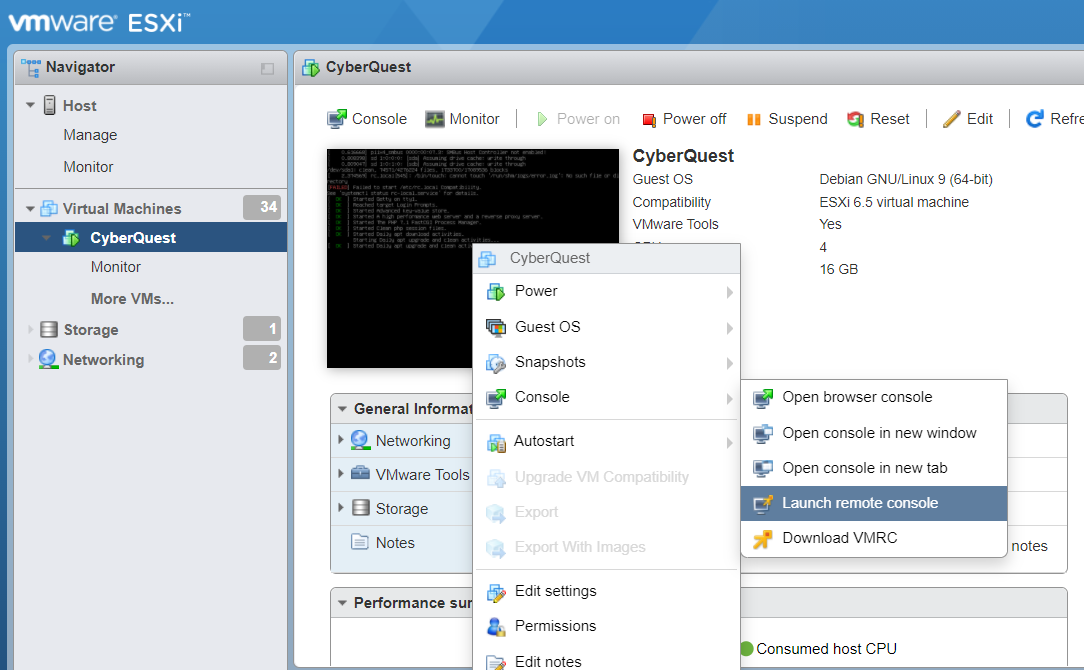Open the Console submenu entry

click(606, 398)
